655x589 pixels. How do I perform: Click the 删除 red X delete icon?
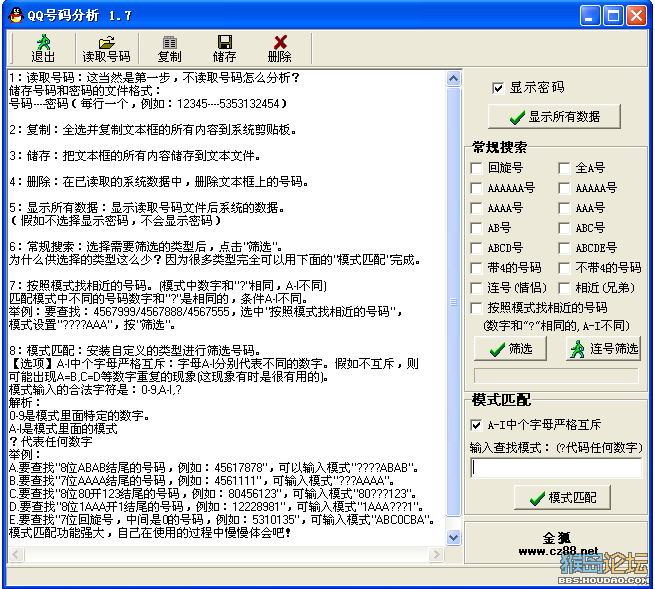coord(280,48)
